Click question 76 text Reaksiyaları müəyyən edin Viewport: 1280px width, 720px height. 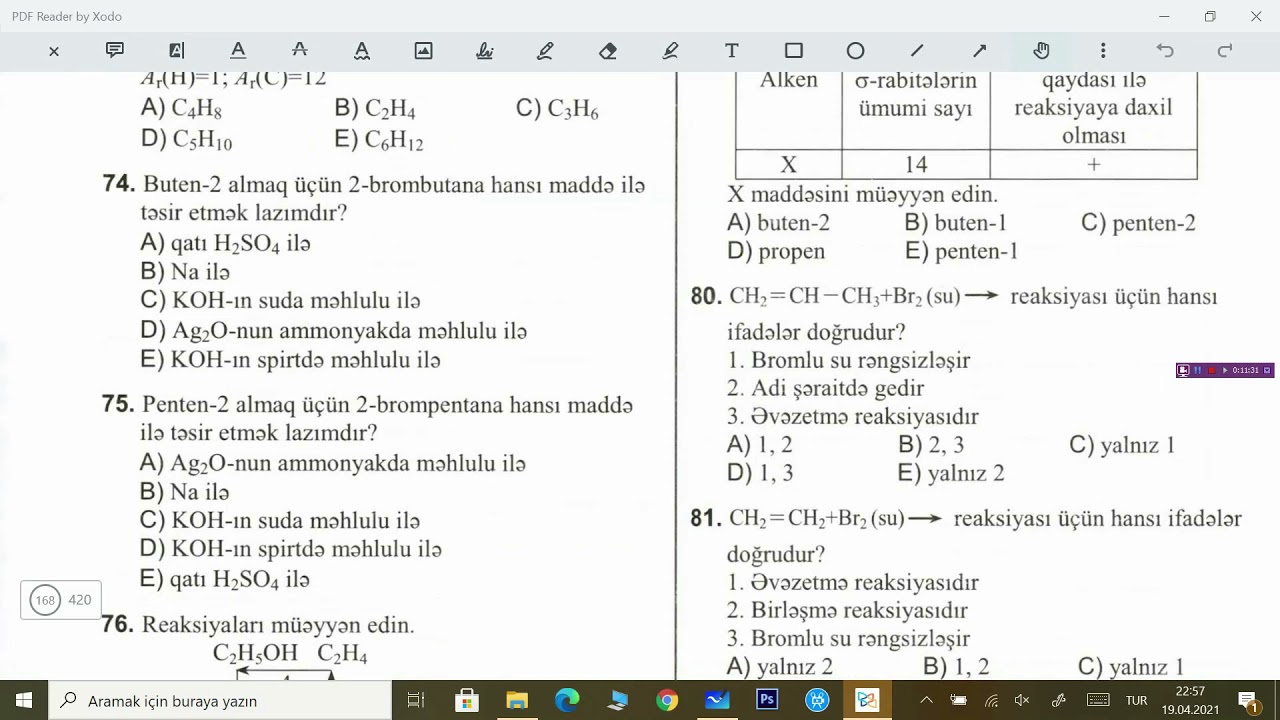pyautogui.click(x=278, y=625)
